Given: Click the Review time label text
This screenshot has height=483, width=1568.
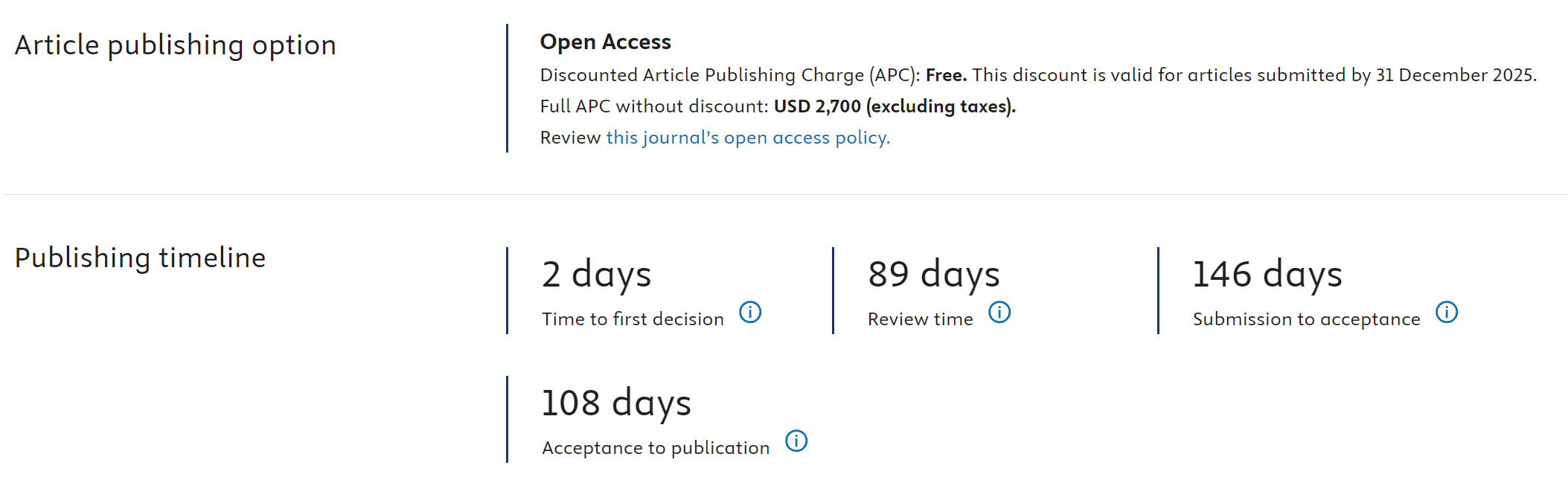Looking at the screenshot, I should click(921, 319).
